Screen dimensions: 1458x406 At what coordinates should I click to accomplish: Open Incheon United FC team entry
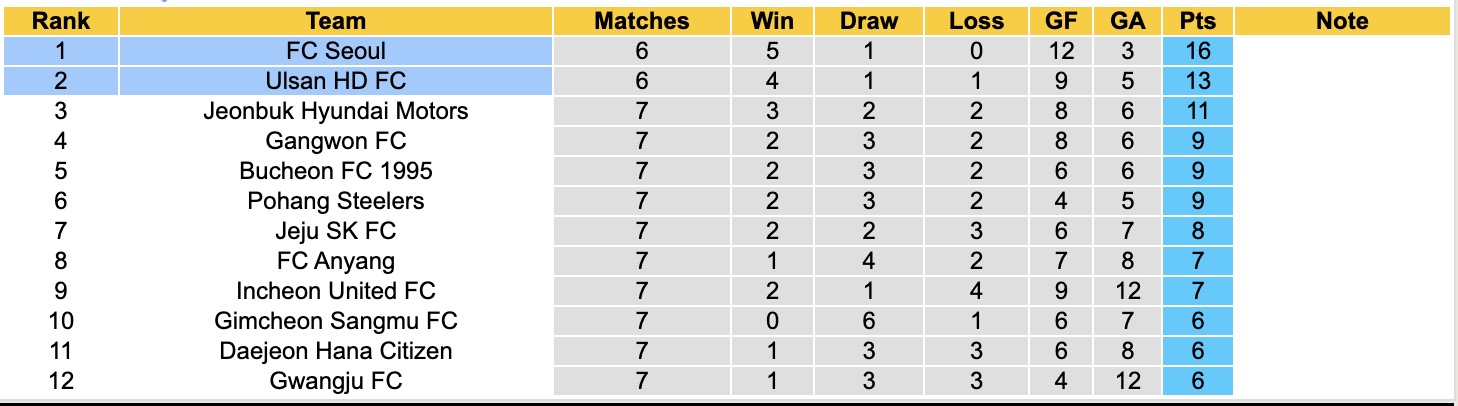pyautogui.click(x=335, y=291)
